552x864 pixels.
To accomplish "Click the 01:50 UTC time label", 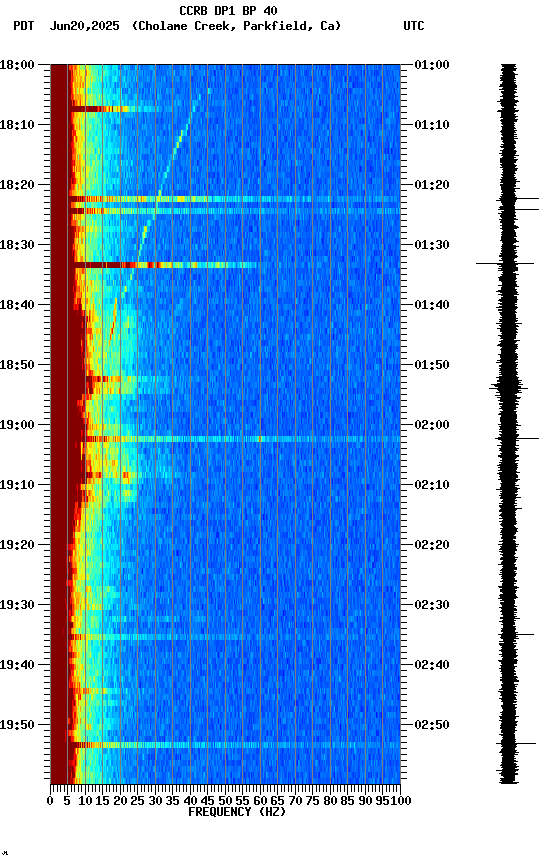I will [432, 365].
